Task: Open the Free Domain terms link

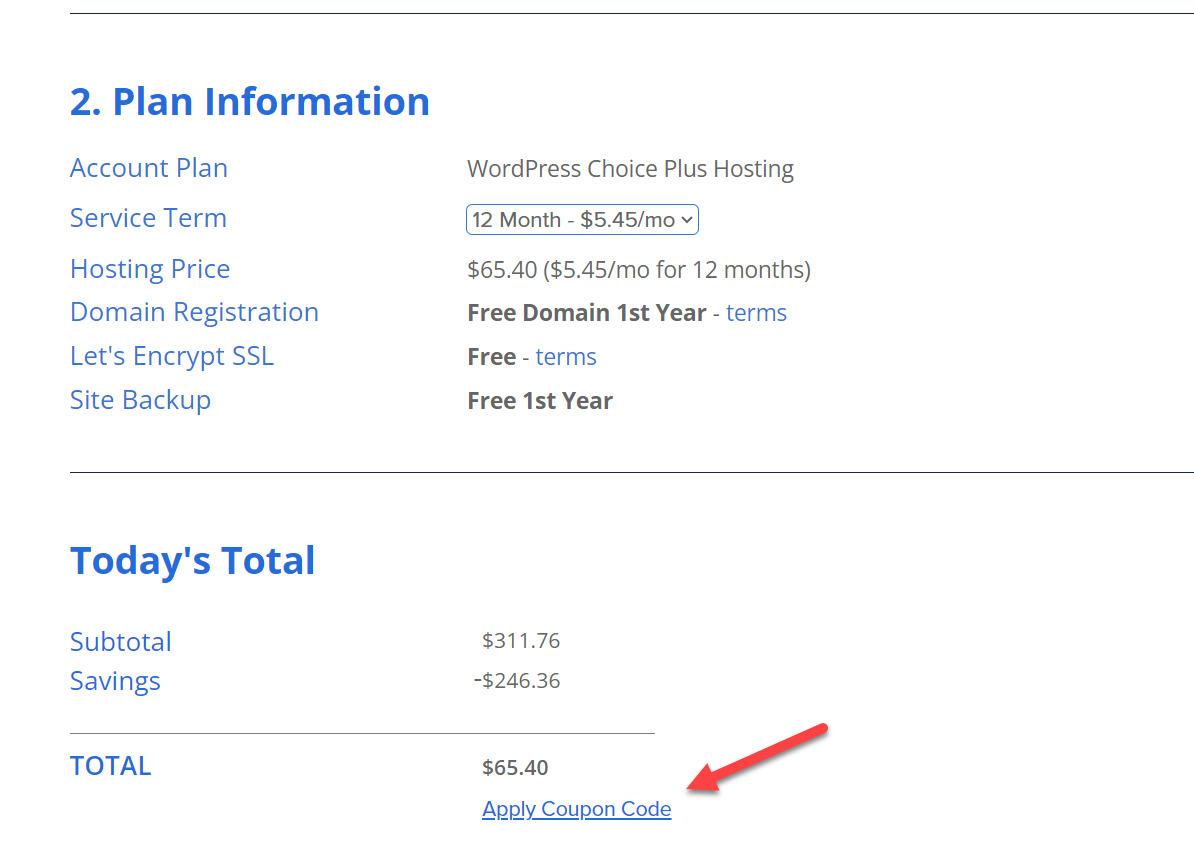Action: point(756,313)
